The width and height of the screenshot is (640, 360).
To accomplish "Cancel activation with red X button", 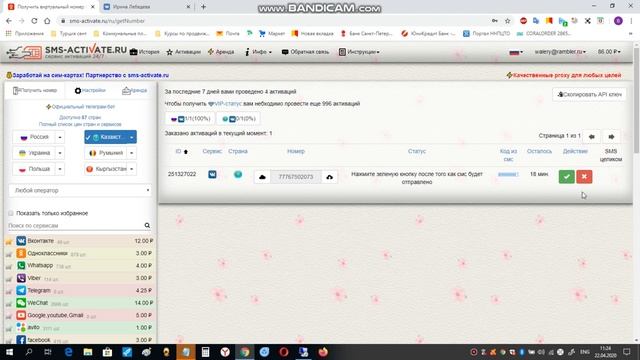I will coord(584,177).
